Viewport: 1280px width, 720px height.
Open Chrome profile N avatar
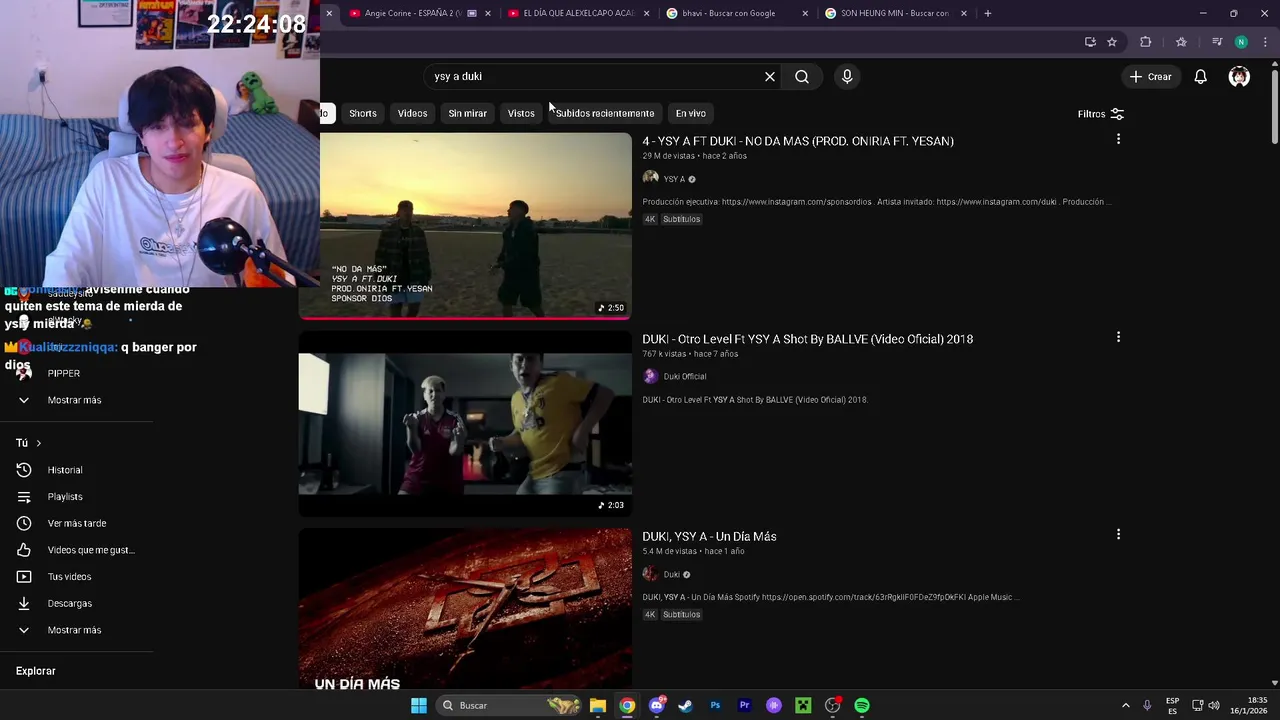pyautogui.click(x=1241, y=42)
